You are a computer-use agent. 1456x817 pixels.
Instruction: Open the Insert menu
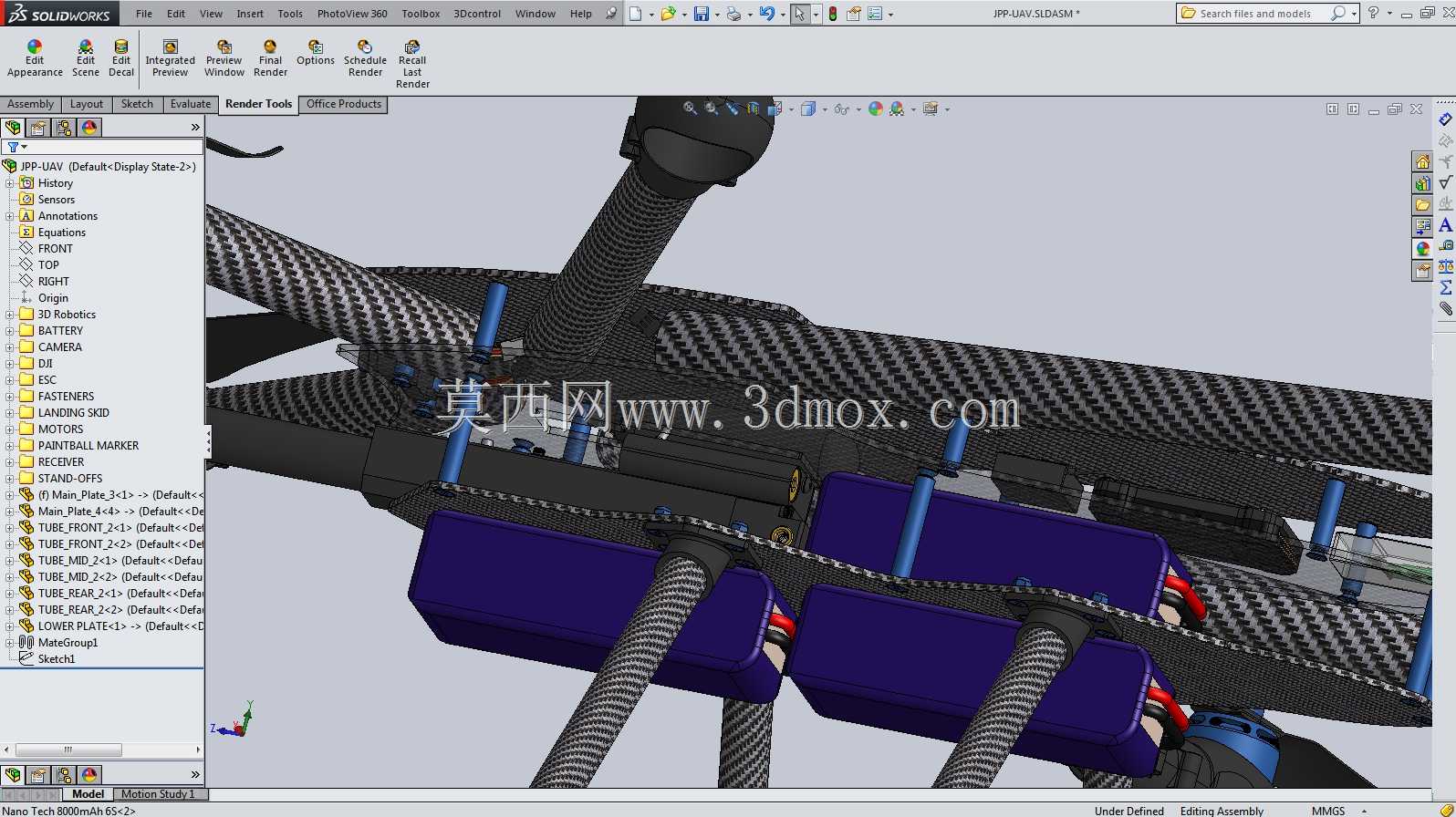(250, 14)
